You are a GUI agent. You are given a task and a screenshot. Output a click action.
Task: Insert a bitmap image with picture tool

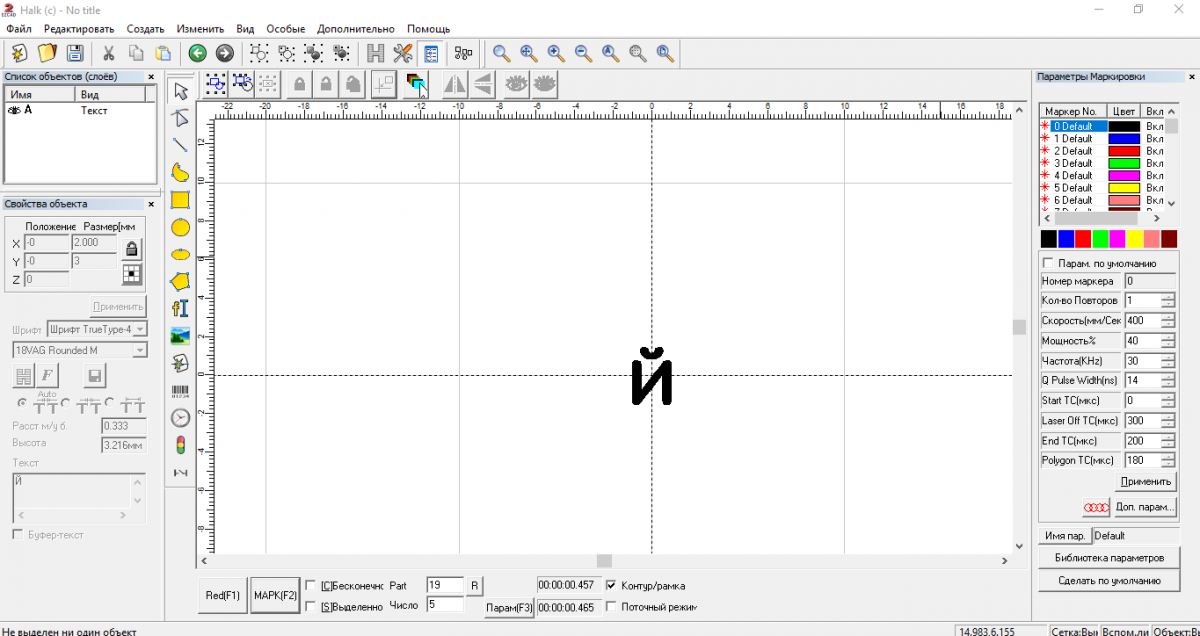point(180,335)
